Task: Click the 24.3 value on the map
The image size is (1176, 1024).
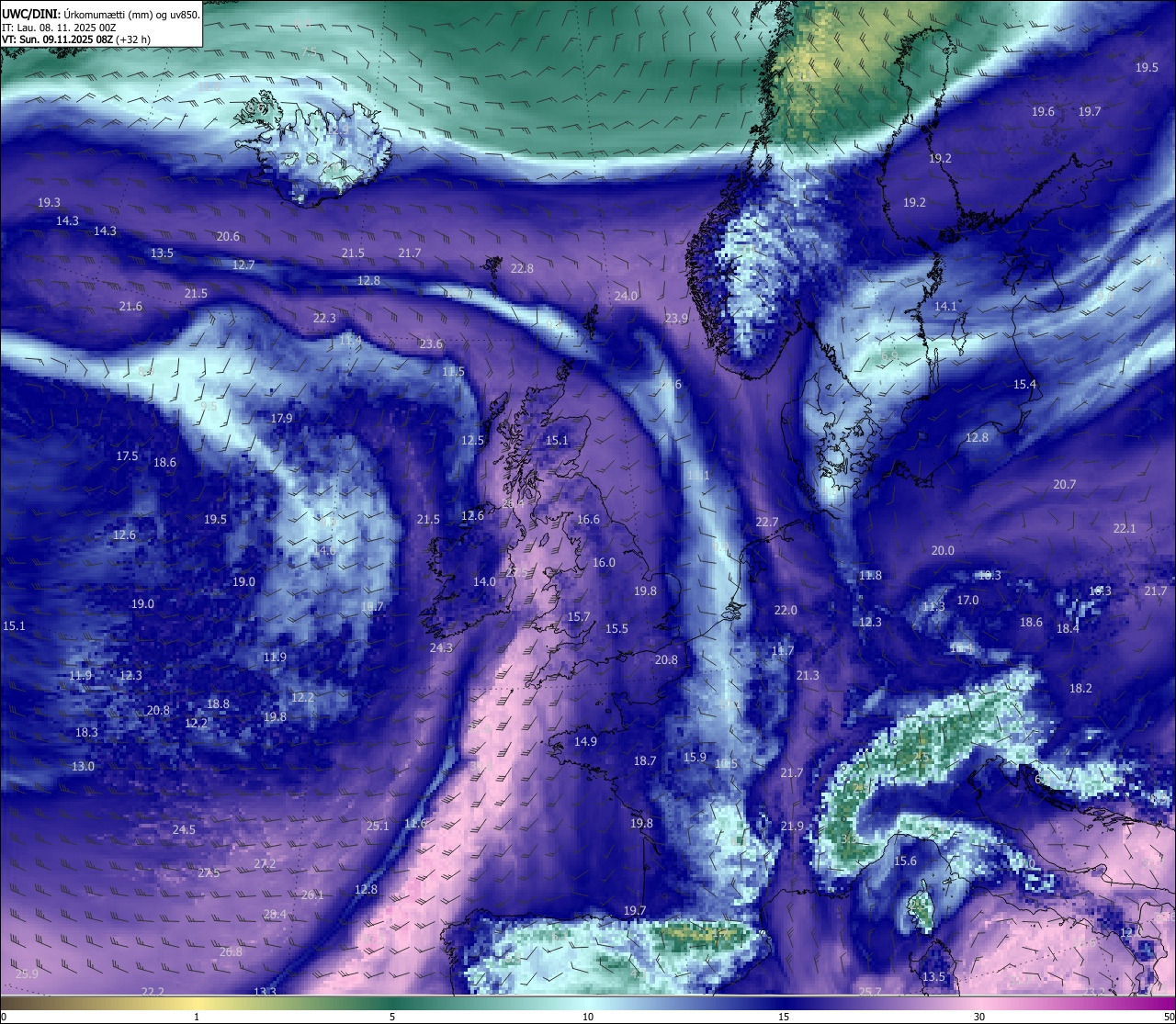Action: point(441,648)
